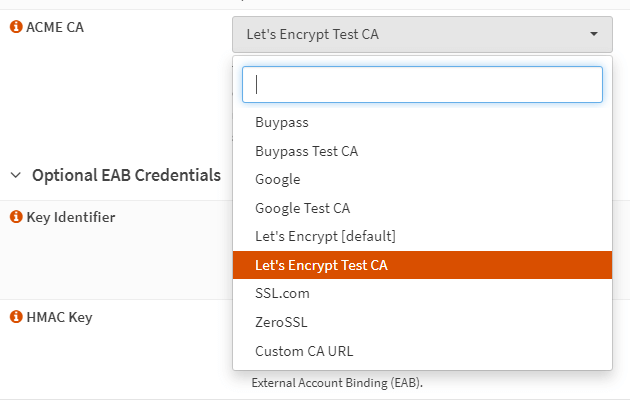
Task: Choose SSL.com as the ACME CA
Action: [284, 294]
